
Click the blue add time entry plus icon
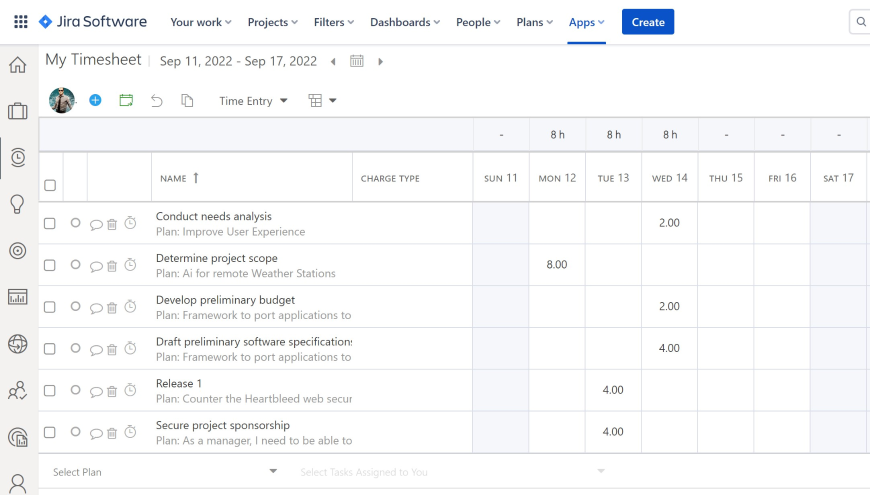pos(95,100)
